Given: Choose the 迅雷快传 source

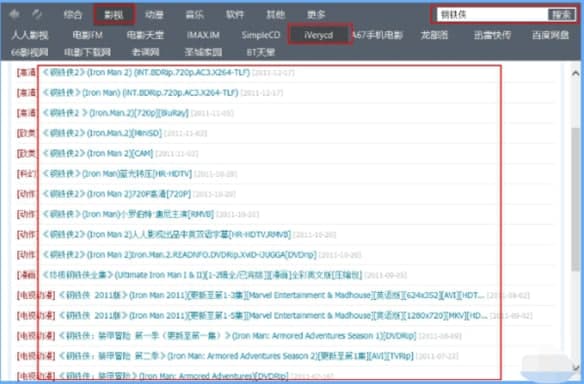Looking at the screenshot, I should (x=492, y=35).
